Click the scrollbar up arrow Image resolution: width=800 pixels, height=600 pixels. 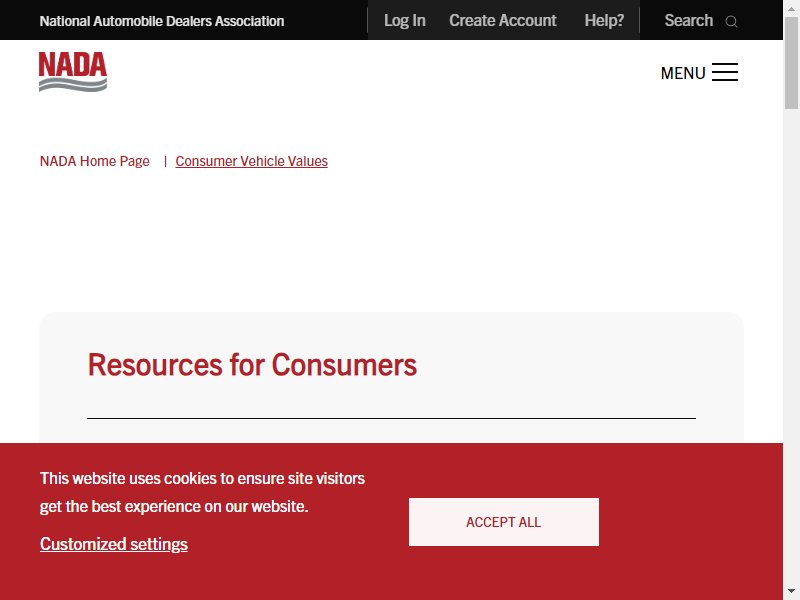click(x=791, y=9)
